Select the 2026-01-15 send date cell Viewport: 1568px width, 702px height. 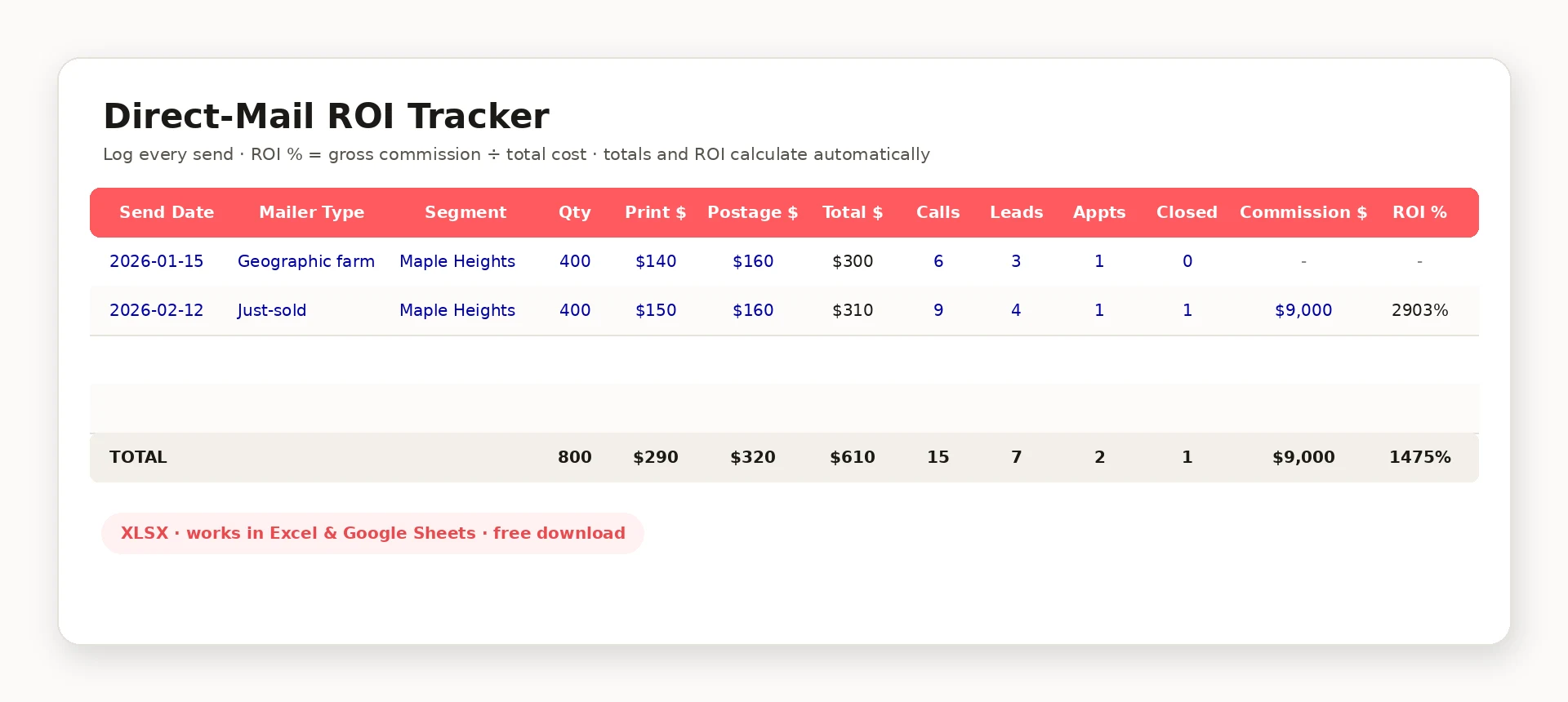tap(157, 261)
